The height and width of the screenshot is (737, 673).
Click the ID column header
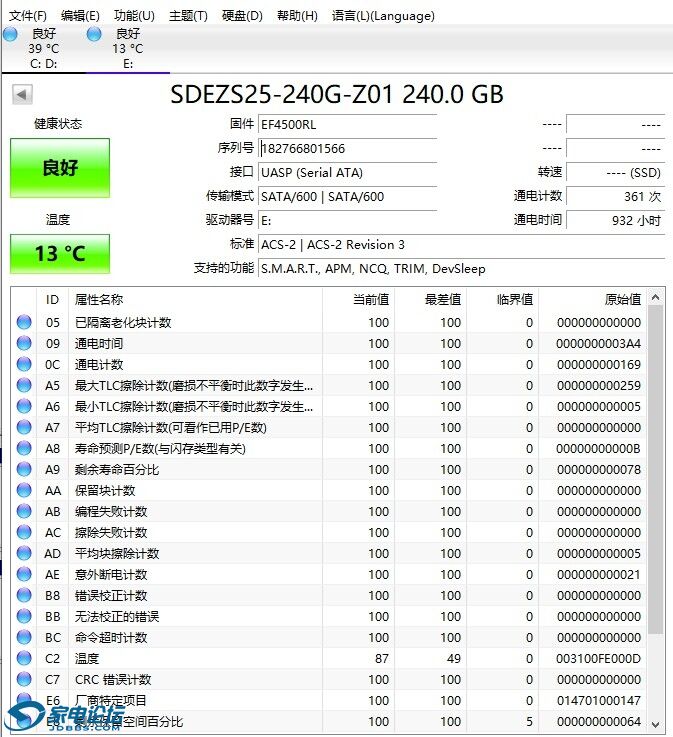point(52,299)
